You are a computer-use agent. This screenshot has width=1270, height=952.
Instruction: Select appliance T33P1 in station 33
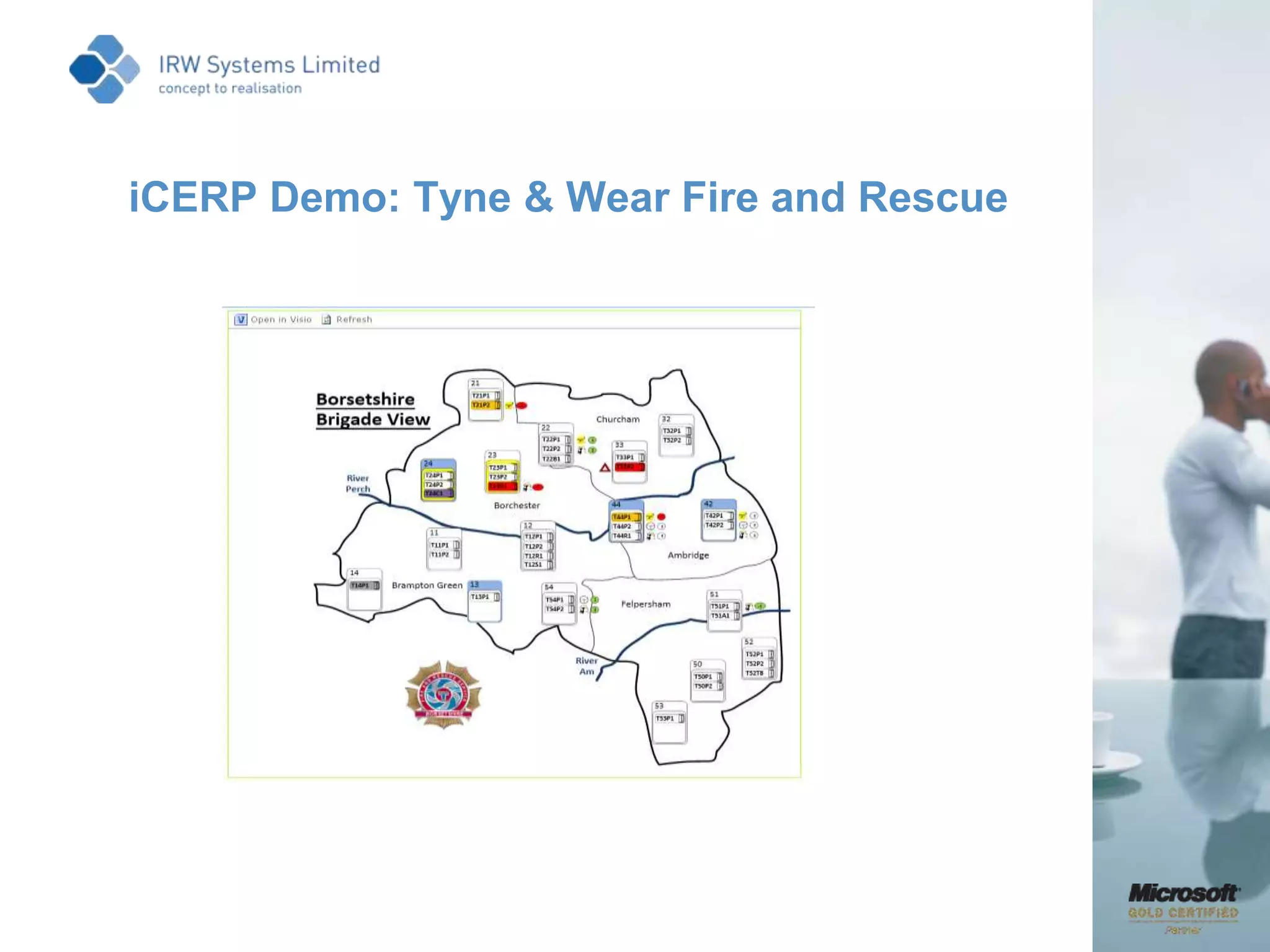[x=629, y=457]
